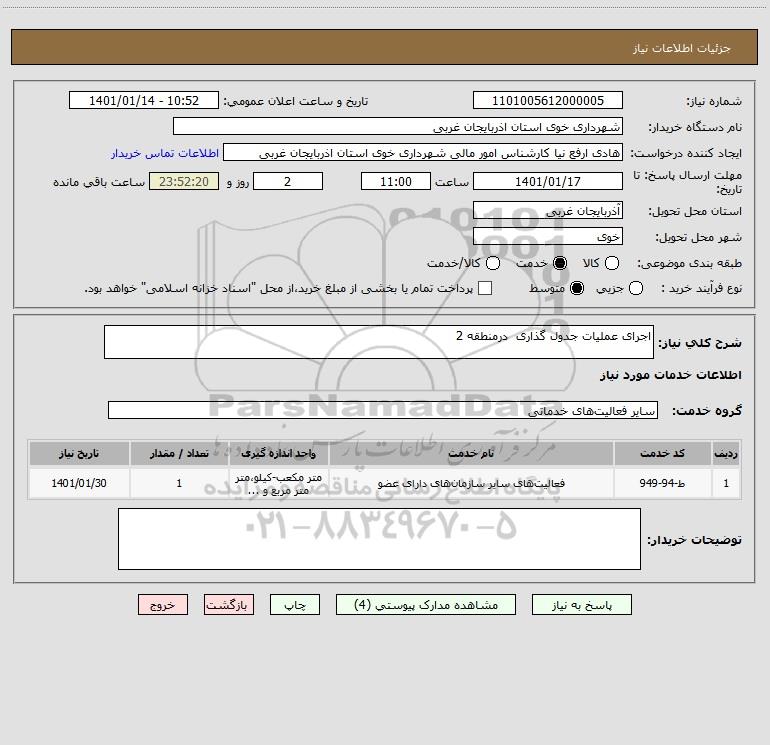This screenshot has height=745, width=770.
Task: View attached documents (4) button
Action: pyautogui.click(x=426, y=605)
